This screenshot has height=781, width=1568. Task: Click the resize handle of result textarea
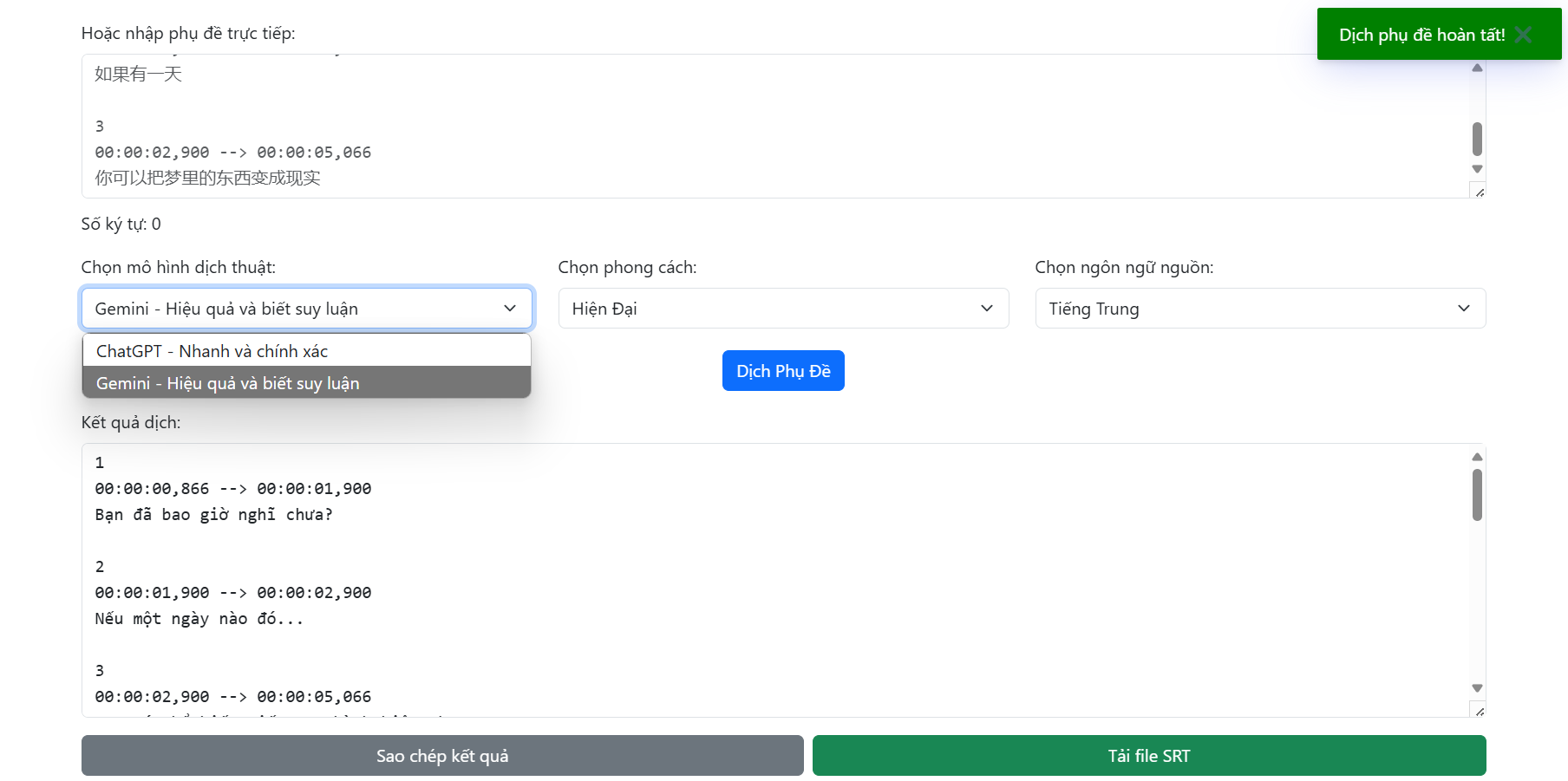click(x=1479, y=711)
